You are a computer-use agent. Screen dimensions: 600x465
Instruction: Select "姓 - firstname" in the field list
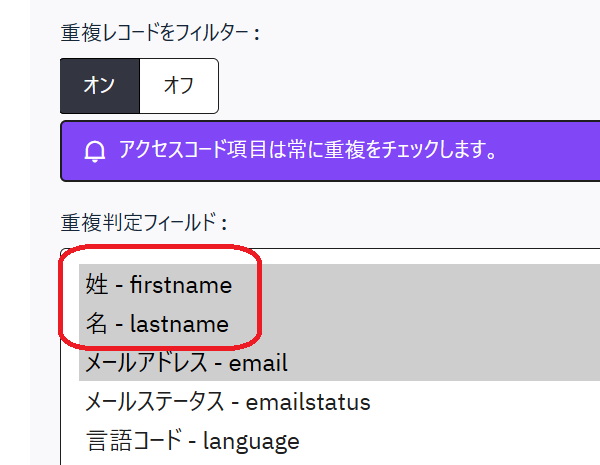[159, 285]
